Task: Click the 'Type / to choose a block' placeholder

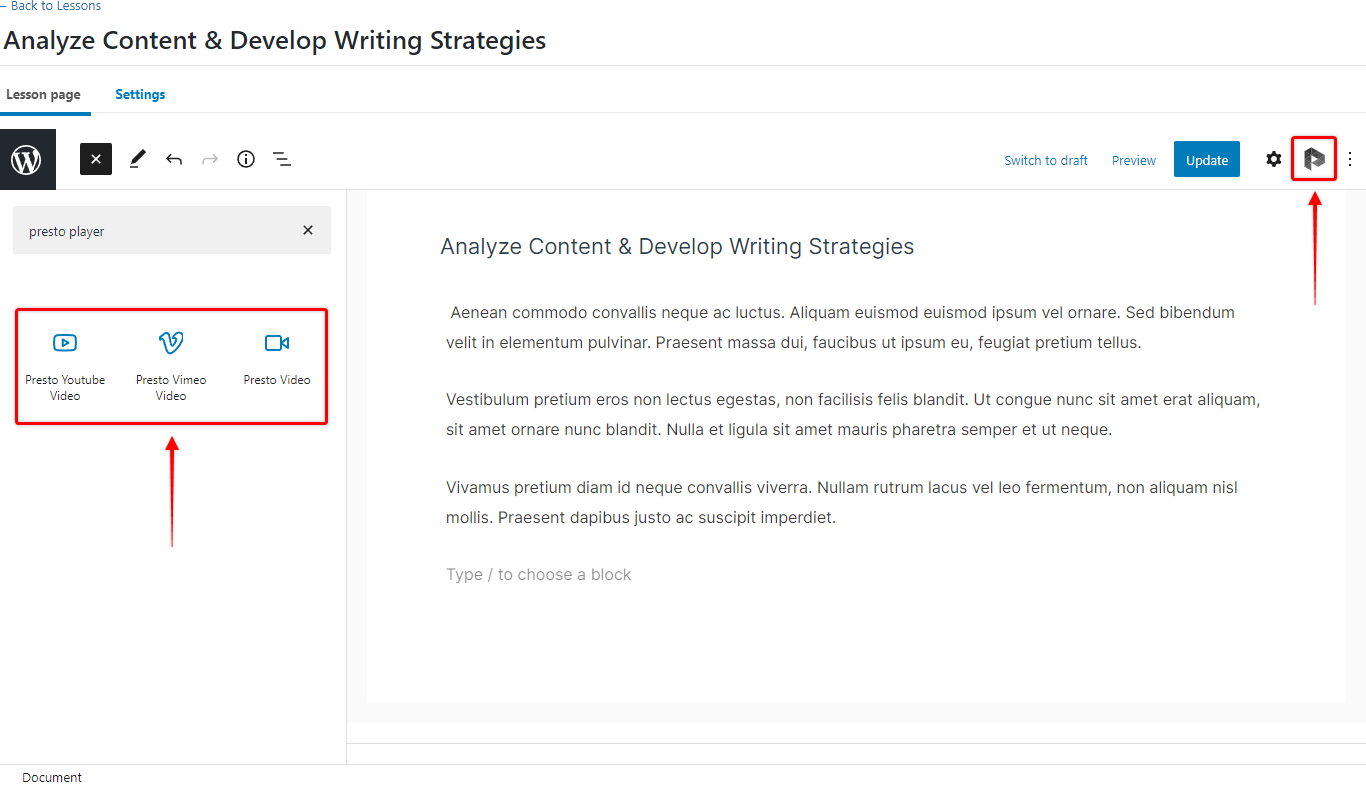Action: pos(539,574)
